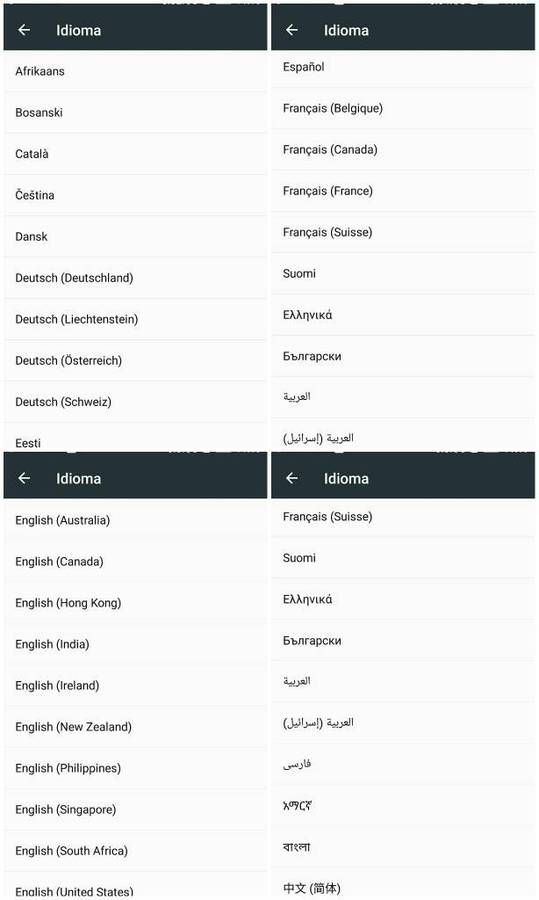Select Deutsch (Österreich) language
The width and height of the screenshot is (539, 900).
point(135,360)
